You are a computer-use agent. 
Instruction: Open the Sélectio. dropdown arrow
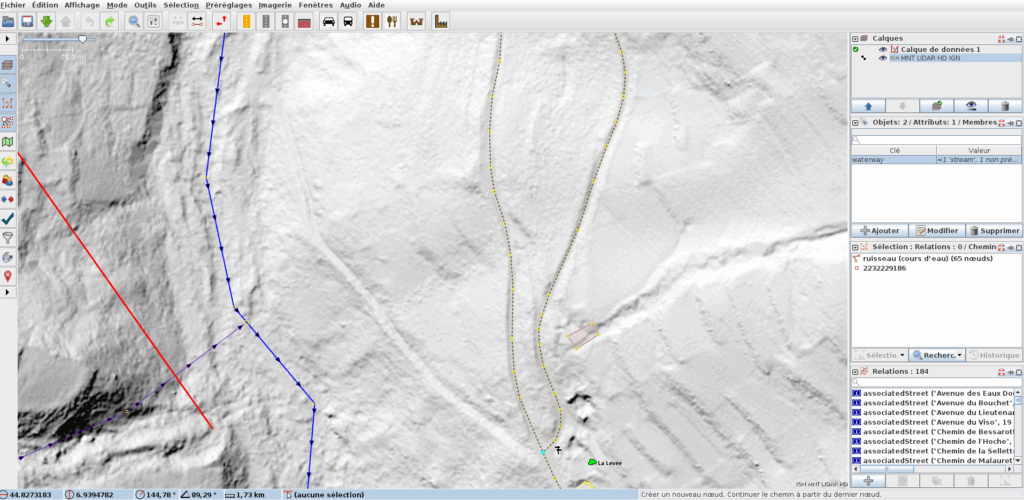point(902,355)
